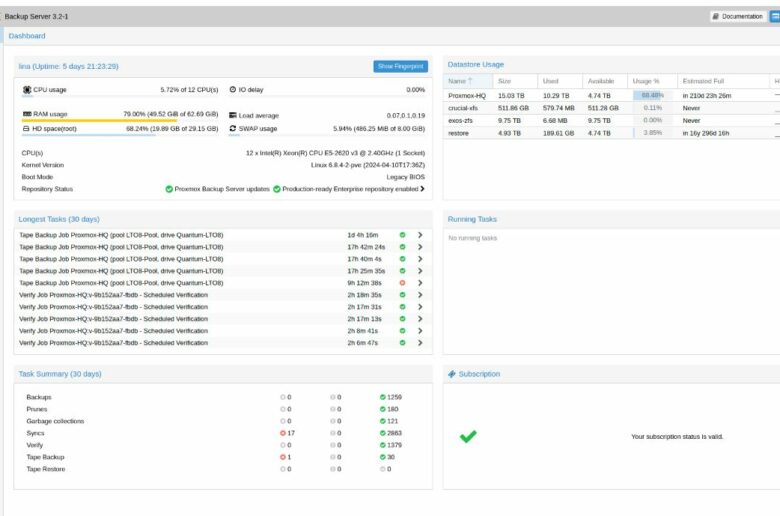Viewport: 780px width, 516px height.
Task: Click red error icon showing 1 for Tape Backup
Action: tap(283, 457)
